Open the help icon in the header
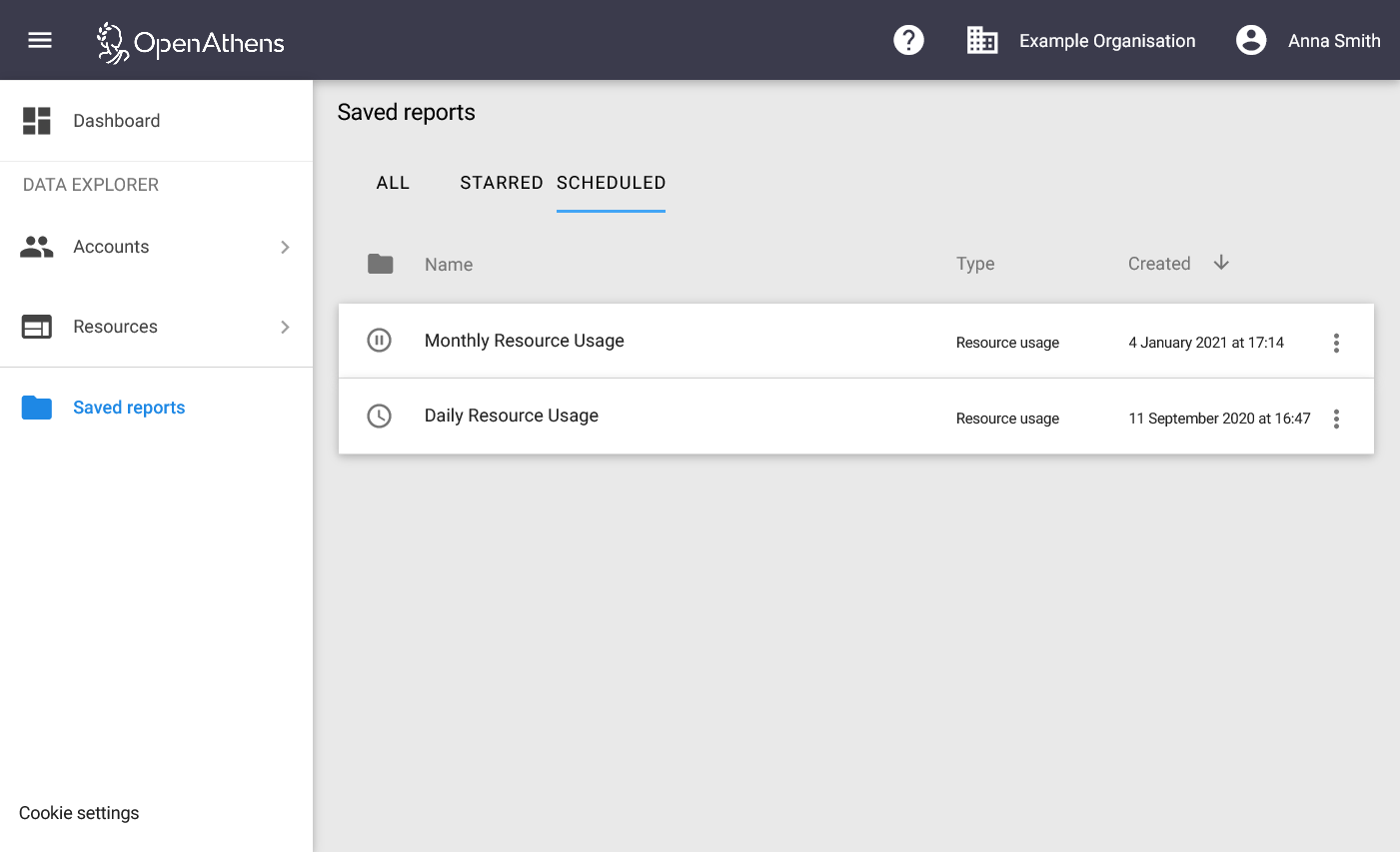 click(908, 40)
